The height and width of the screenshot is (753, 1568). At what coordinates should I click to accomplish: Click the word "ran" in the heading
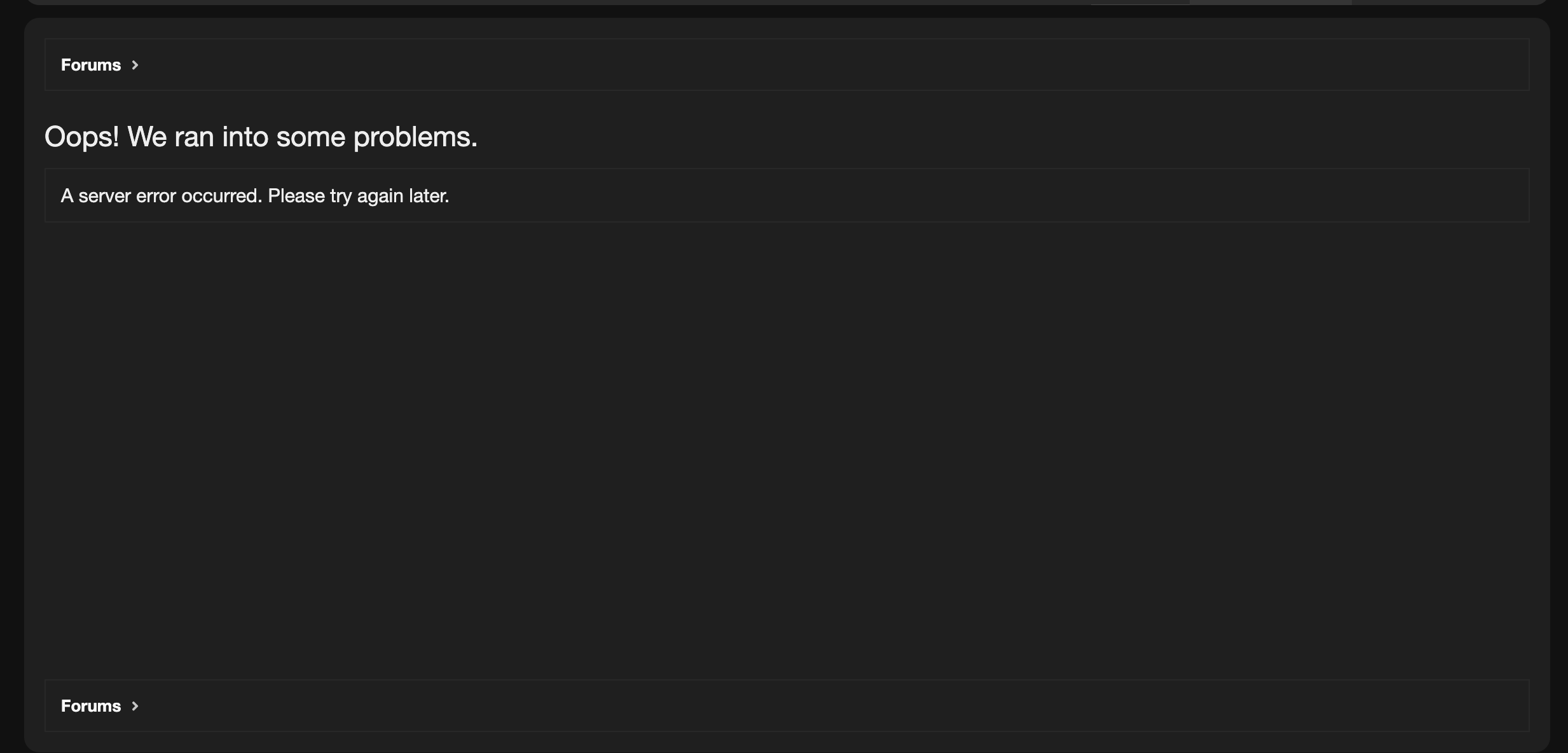point(194,137)
